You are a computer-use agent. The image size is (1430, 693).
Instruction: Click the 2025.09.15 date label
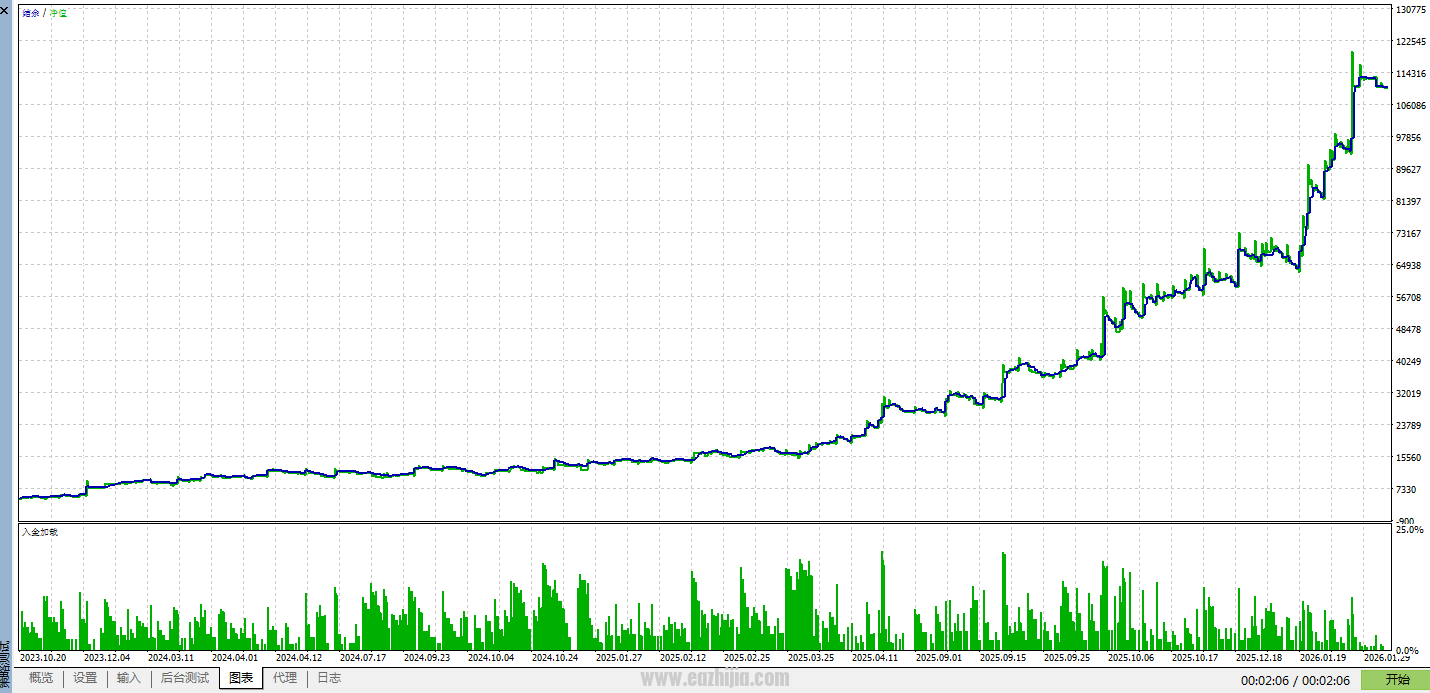(x=1003, y=658)
